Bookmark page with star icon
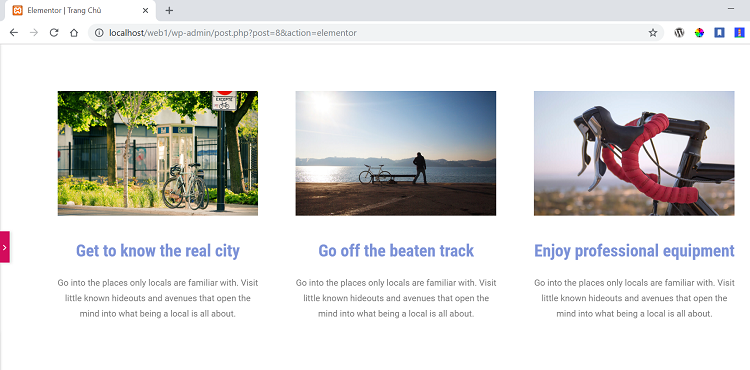Viewport: 750px width, 370px height. (652, 33)
